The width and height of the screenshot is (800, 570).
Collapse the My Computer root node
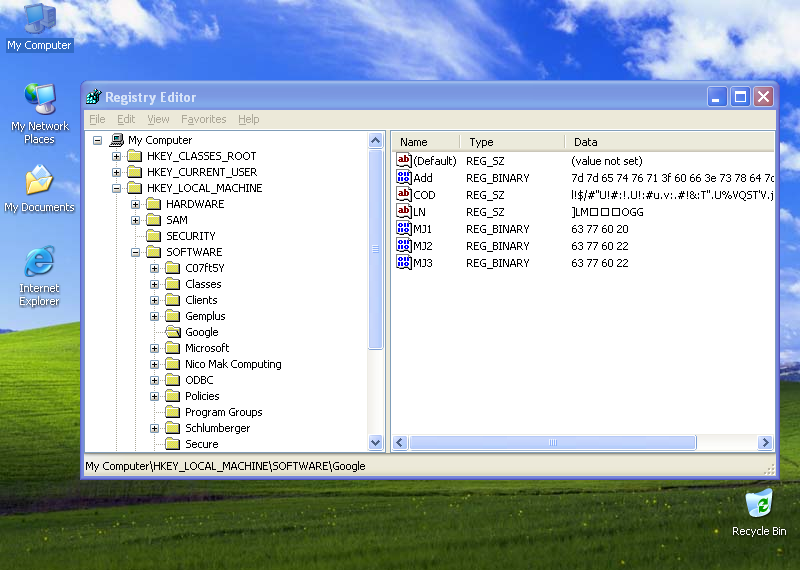[x=97, y=140]
